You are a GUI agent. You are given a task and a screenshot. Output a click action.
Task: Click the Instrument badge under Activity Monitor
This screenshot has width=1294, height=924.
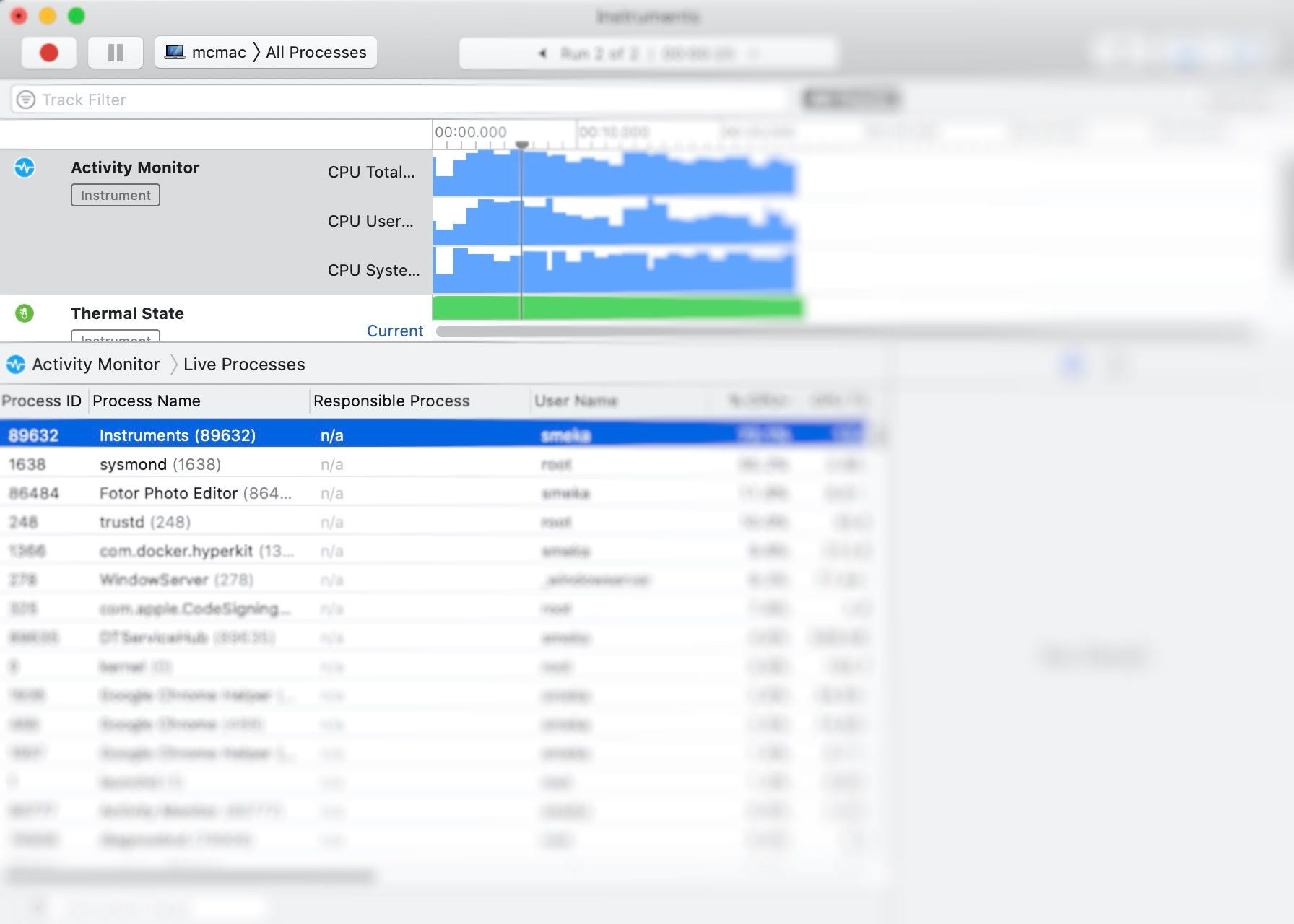click(116, 196)
